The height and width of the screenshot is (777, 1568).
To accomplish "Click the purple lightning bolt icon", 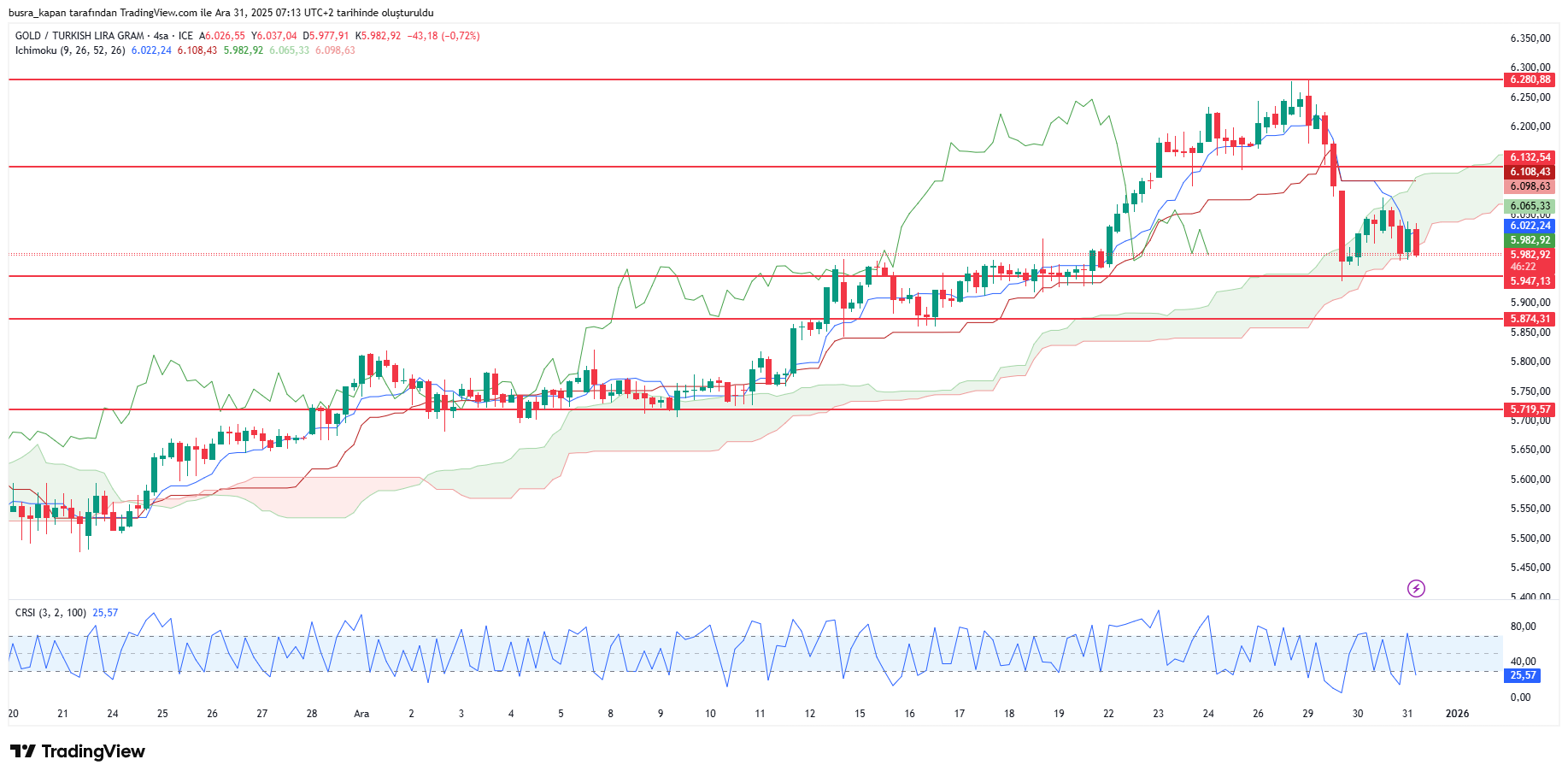I will point(1416,588).
